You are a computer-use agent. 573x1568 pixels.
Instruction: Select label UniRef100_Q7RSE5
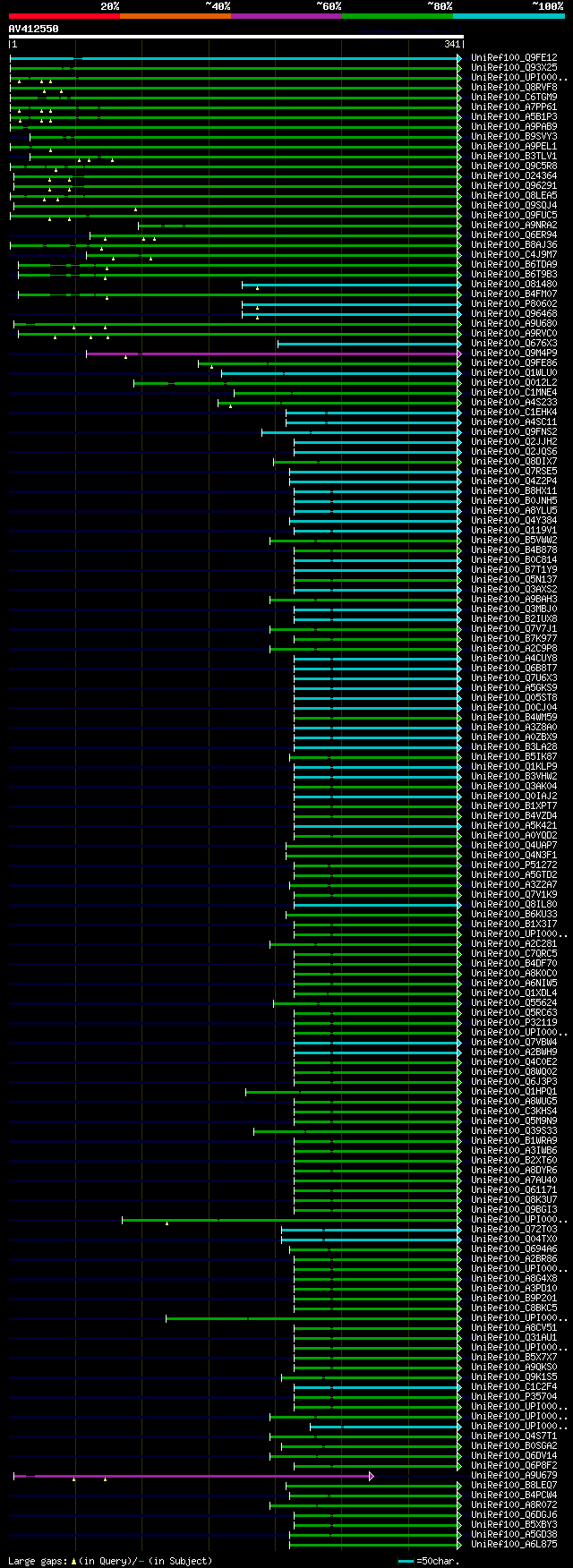(514, 472)
